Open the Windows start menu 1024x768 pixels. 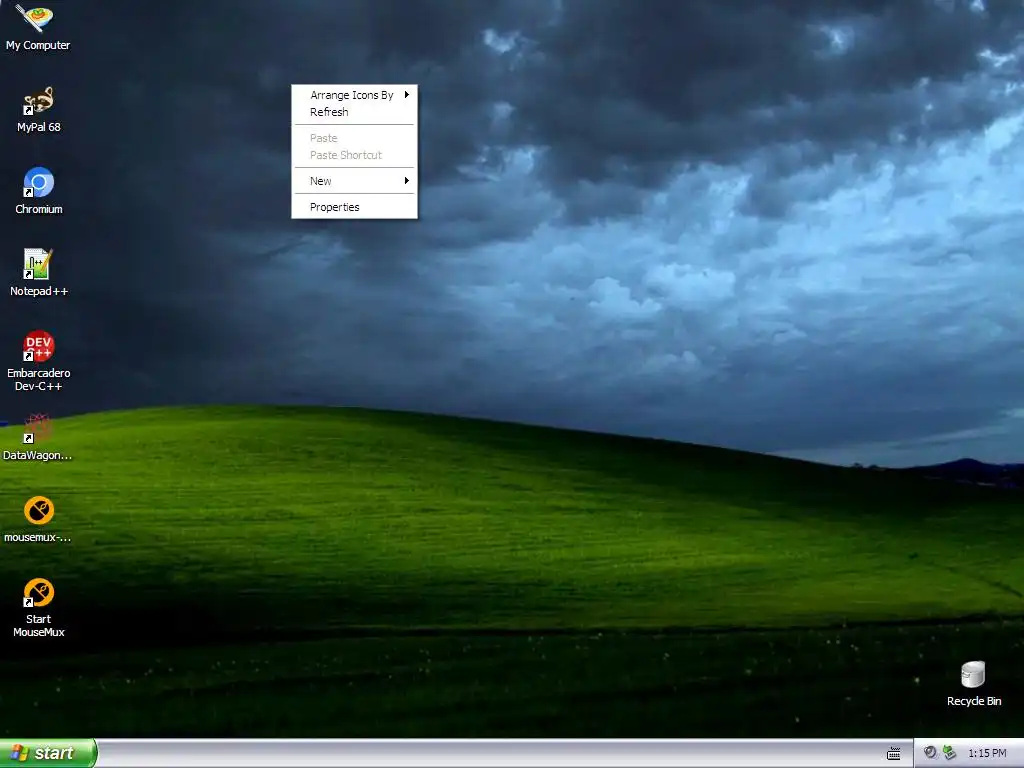48,753
